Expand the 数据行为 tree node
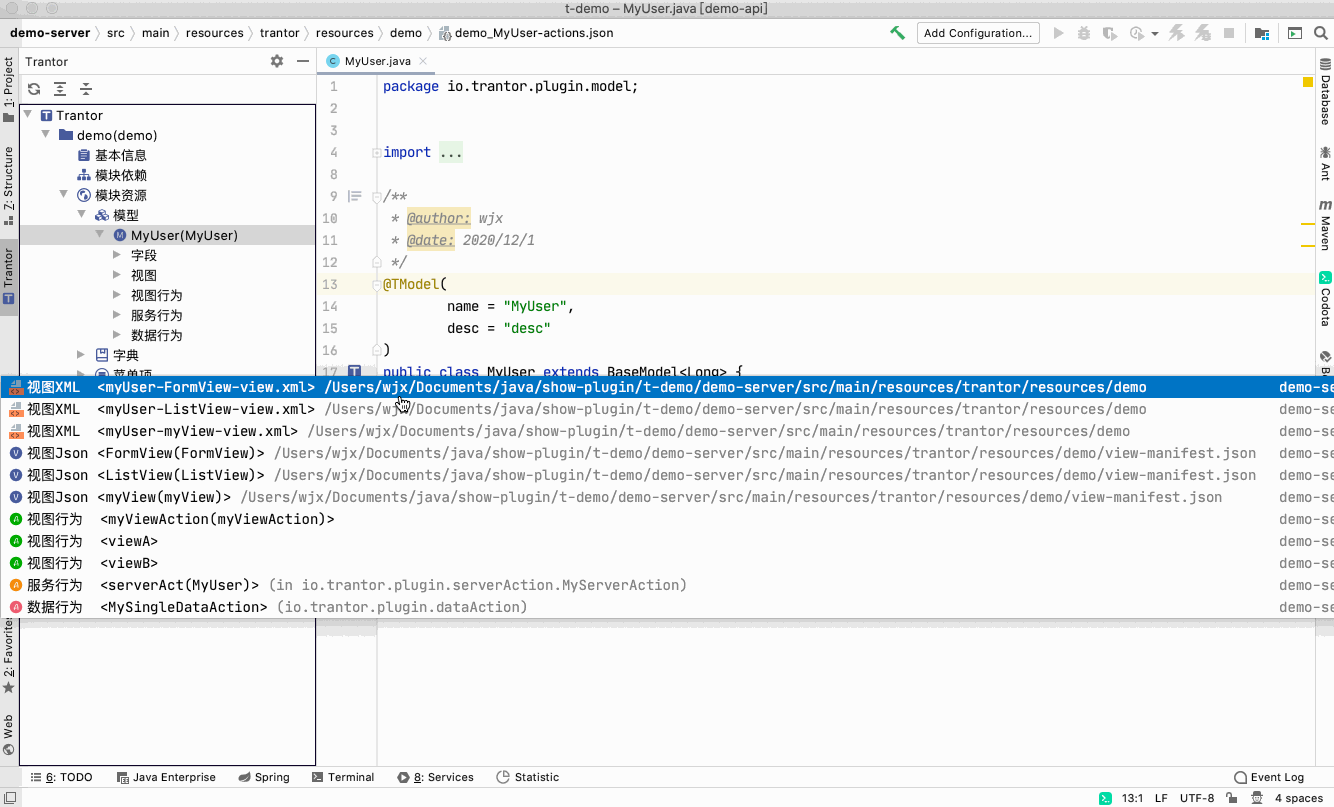The width and height of the screenshot is (1334, 807). (118, 335)
